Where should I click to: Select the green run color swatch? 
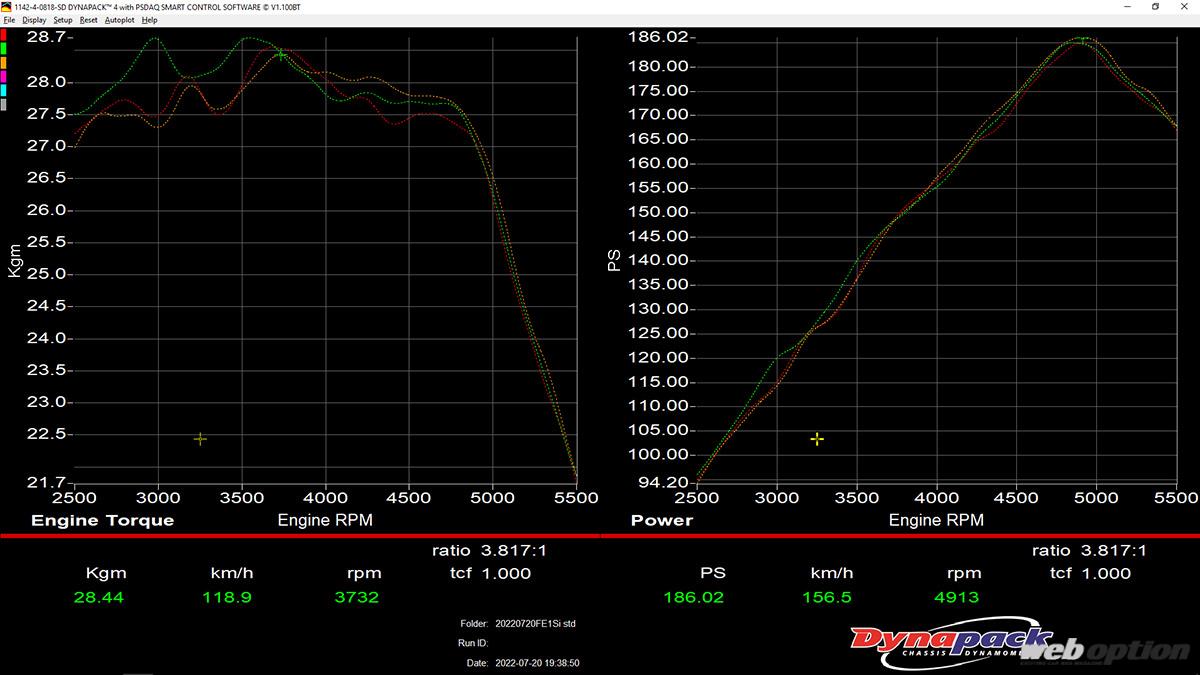coord(4,48)
